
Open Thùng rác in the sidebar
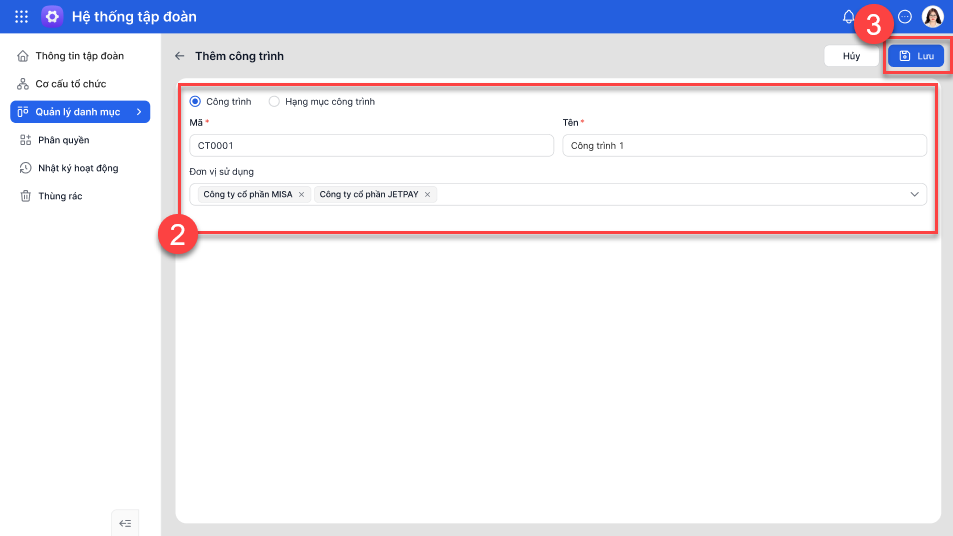[59, 196]
